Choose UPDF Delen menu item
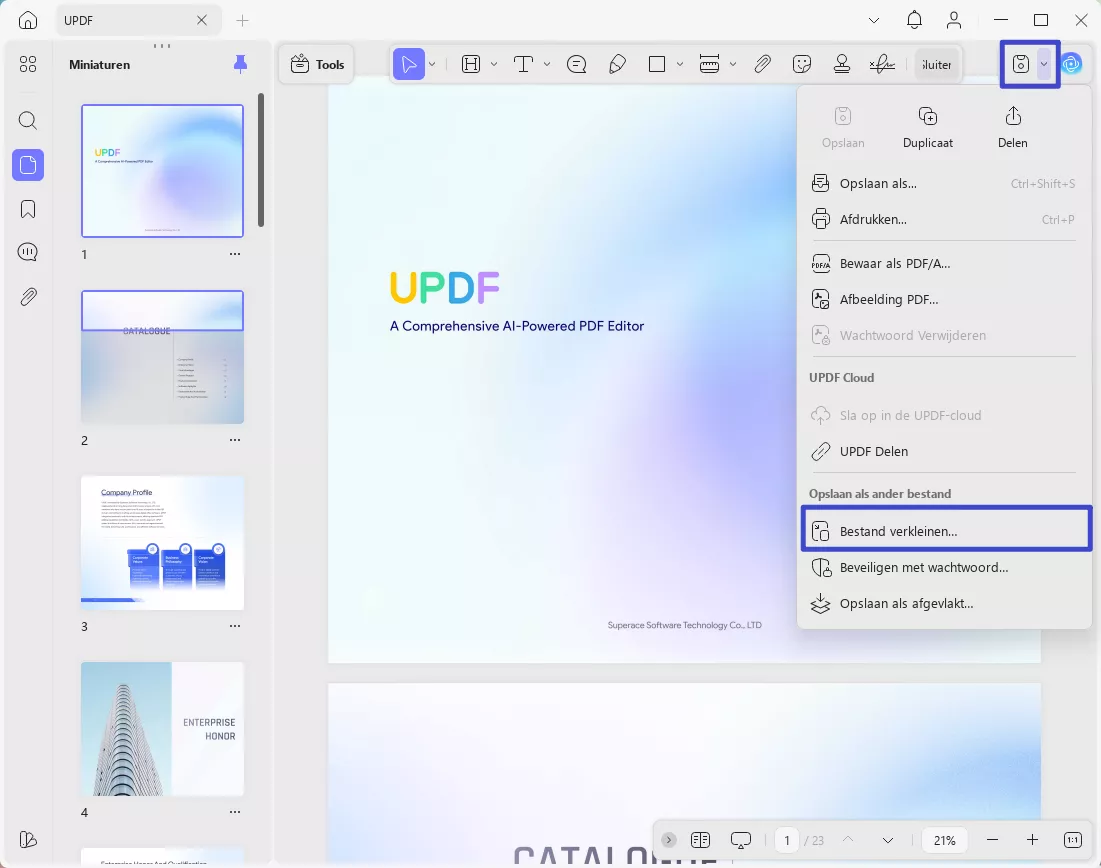Screen dimensions: 1101x868 [944, 451]
